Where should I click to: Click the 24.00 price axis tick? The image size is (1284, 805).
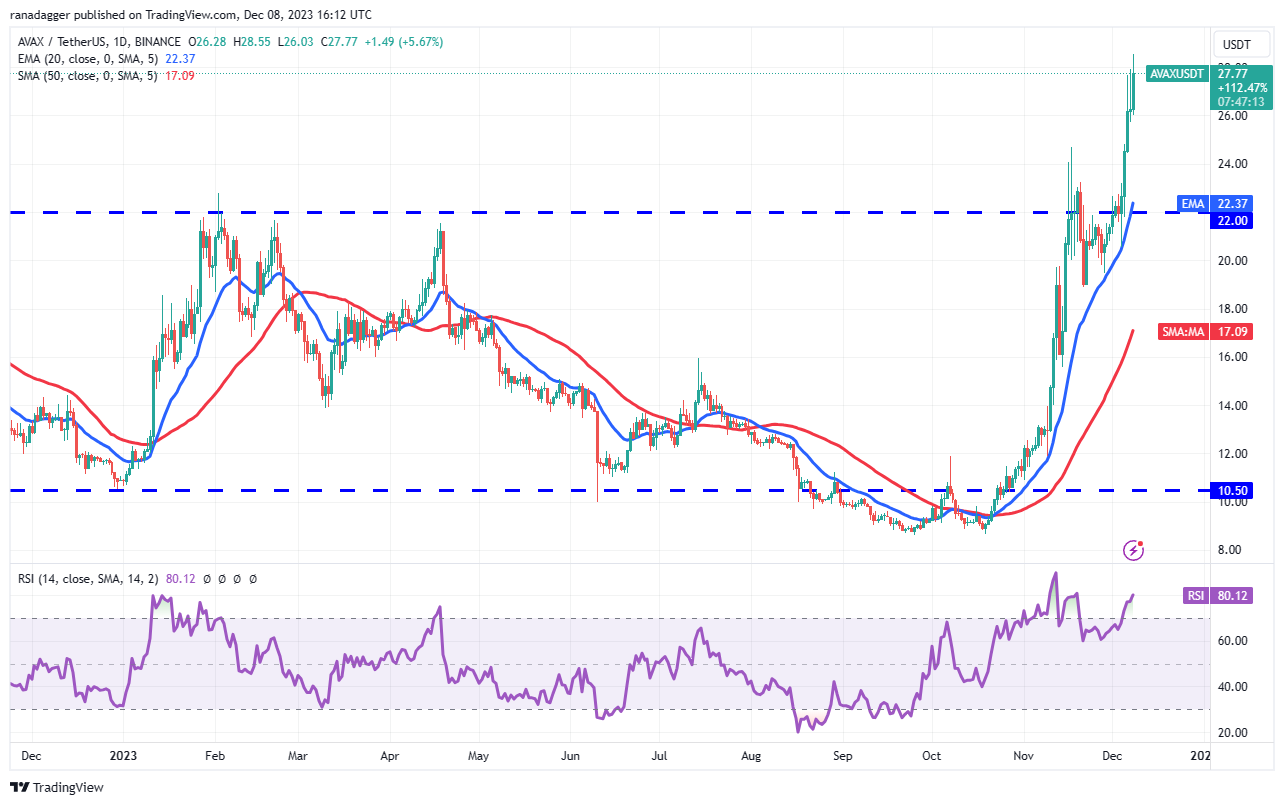coord(1231,164)
